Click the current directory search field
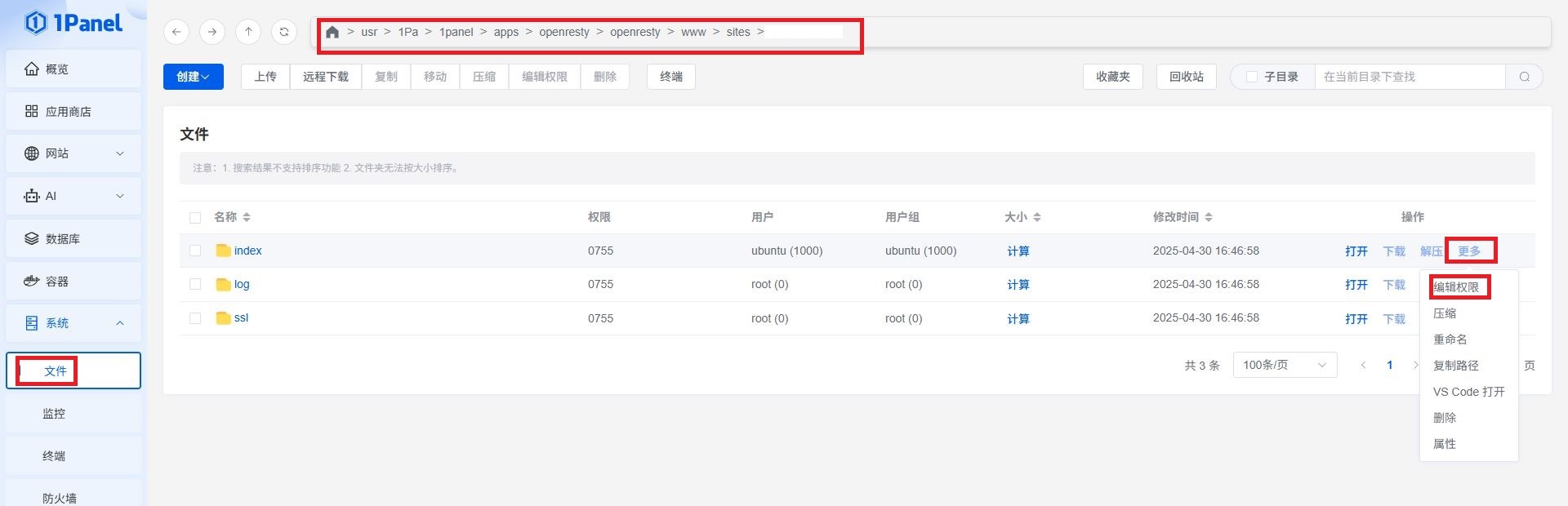Screen dimensions: 1568x506 pos(1409,77)
